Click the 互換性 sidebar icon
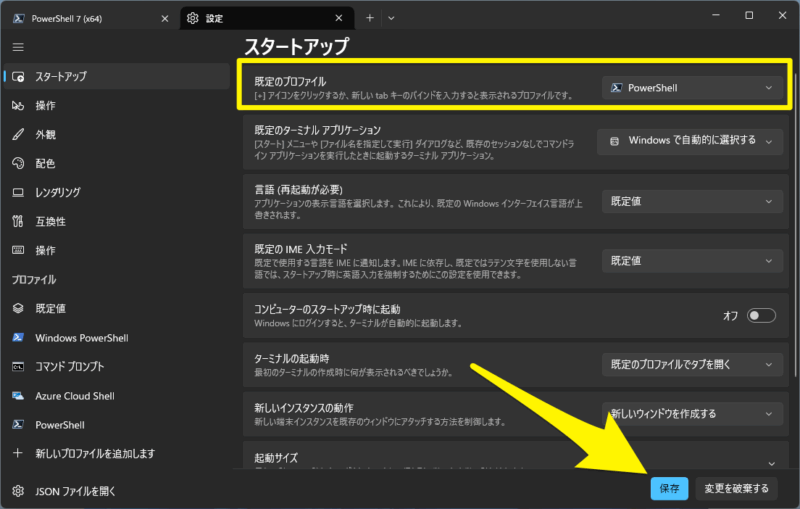This screenshot has width=800, height=509. [18, 221]
